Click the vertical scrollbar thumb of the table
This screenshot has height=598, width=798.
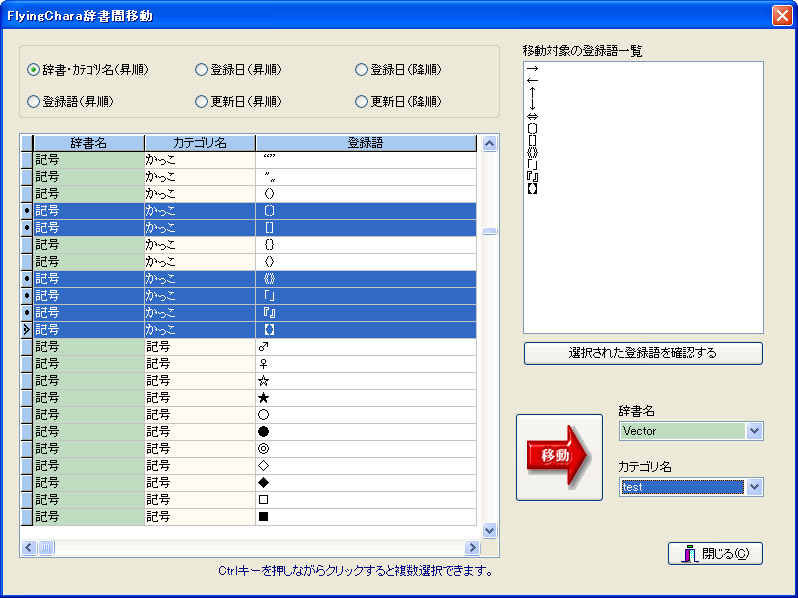[x=490, y=232]
